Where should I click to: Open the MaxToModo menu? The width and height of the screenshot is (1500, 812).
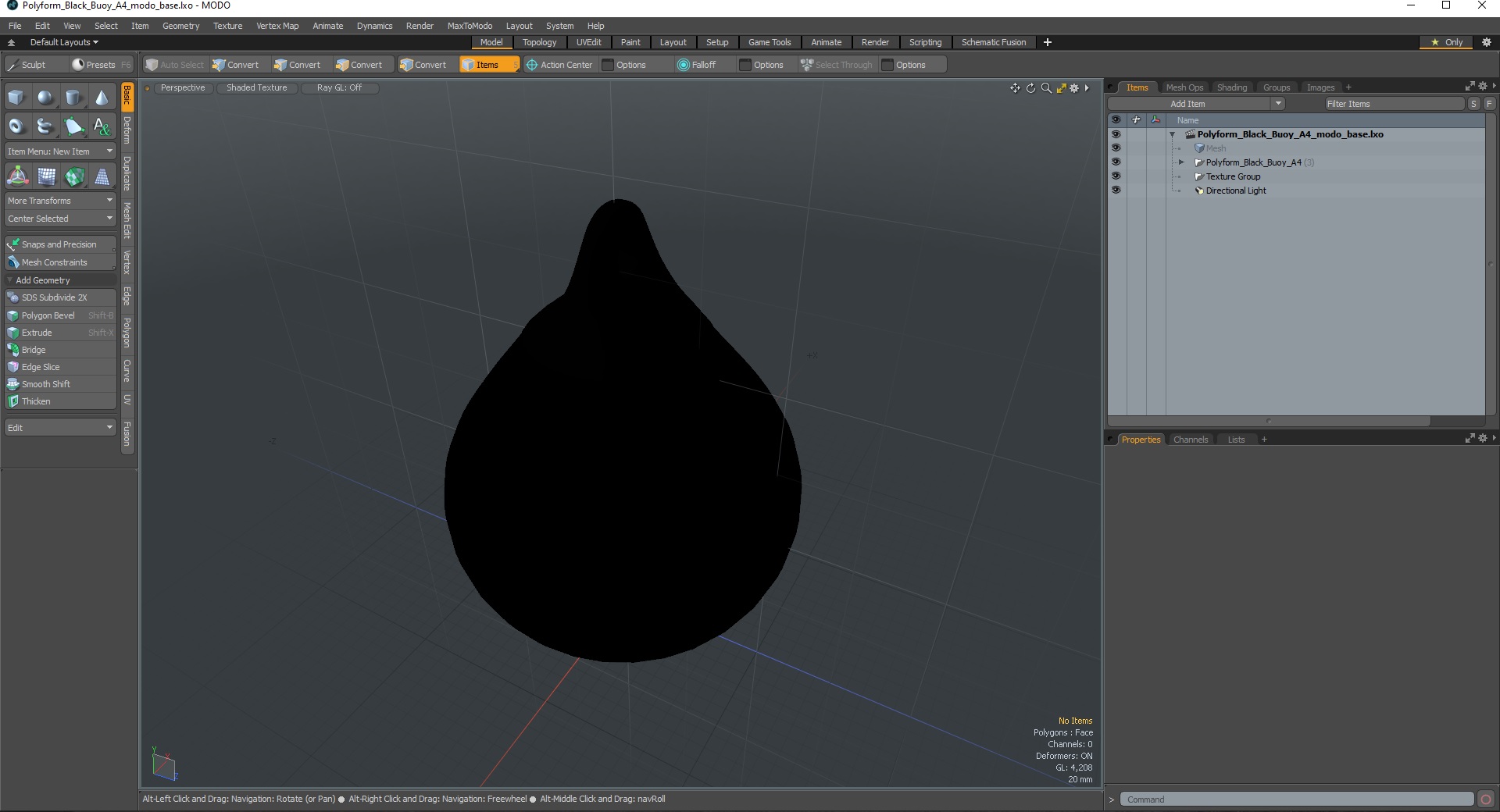(x=470, y=26)
